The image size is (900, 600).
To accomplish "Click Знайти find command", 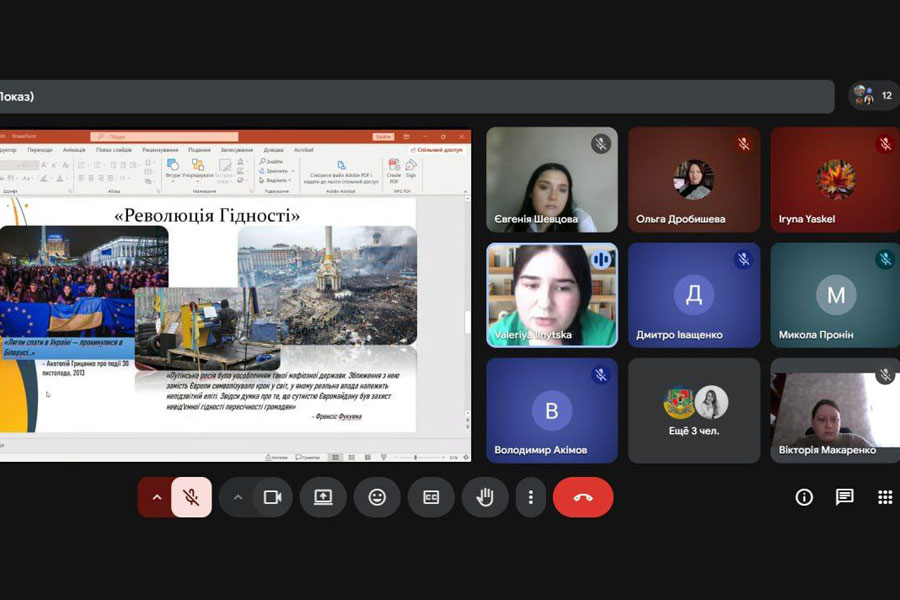I will [271, 162].
